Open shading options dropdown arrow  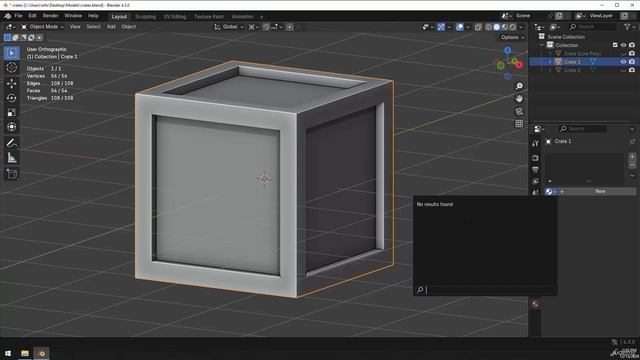coord(521,27)
